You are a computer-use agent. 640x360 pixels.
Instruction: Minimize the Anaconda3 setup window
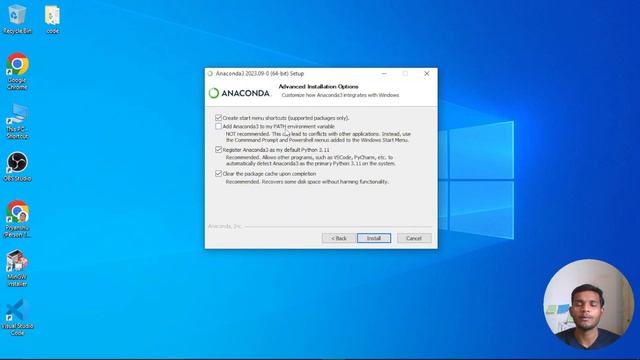pyautogui.click(x=384, y=73)
